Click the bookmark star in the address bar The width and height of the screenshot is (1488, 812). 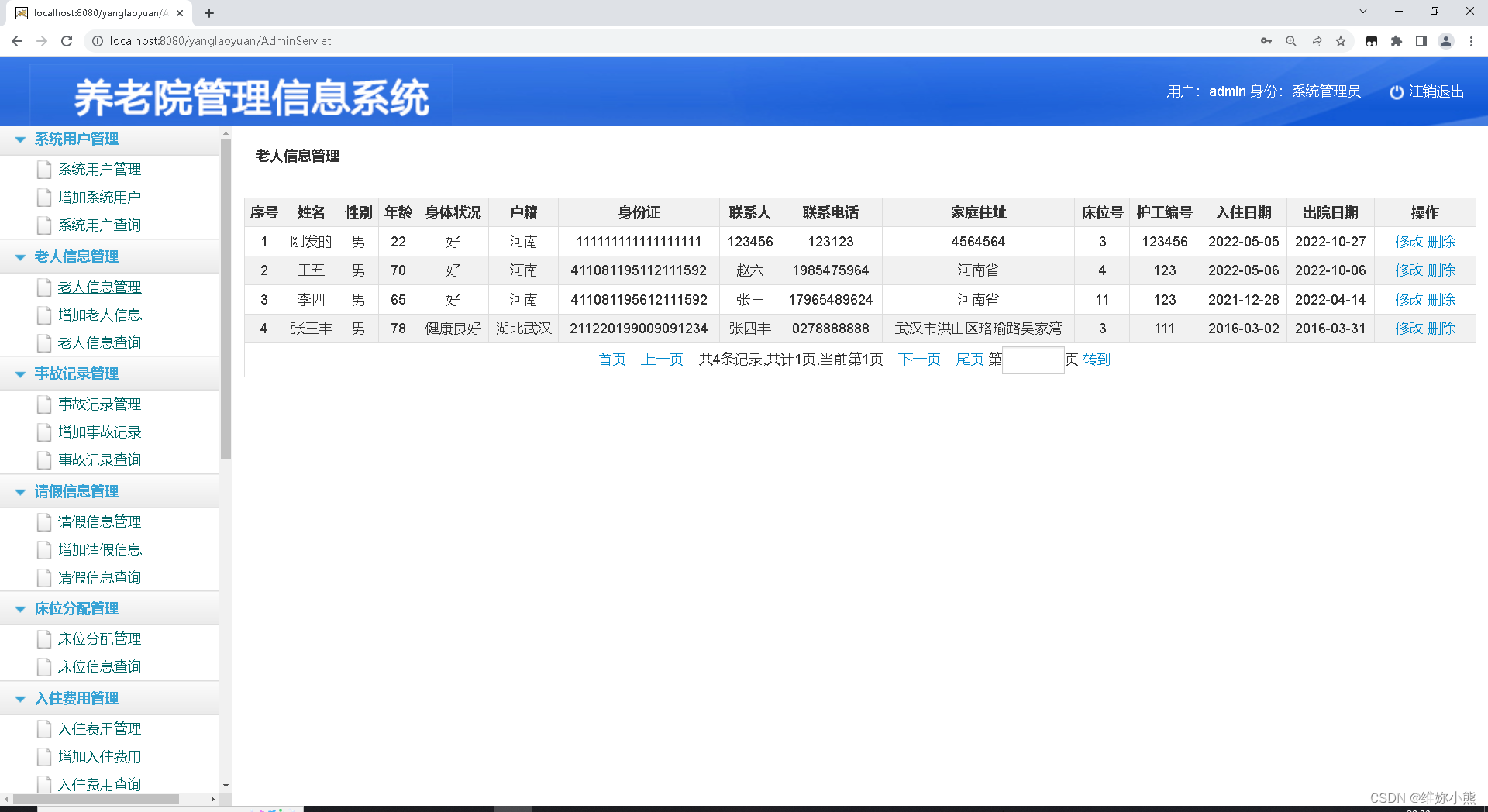pyautogui.click(x=1341, y=41)
